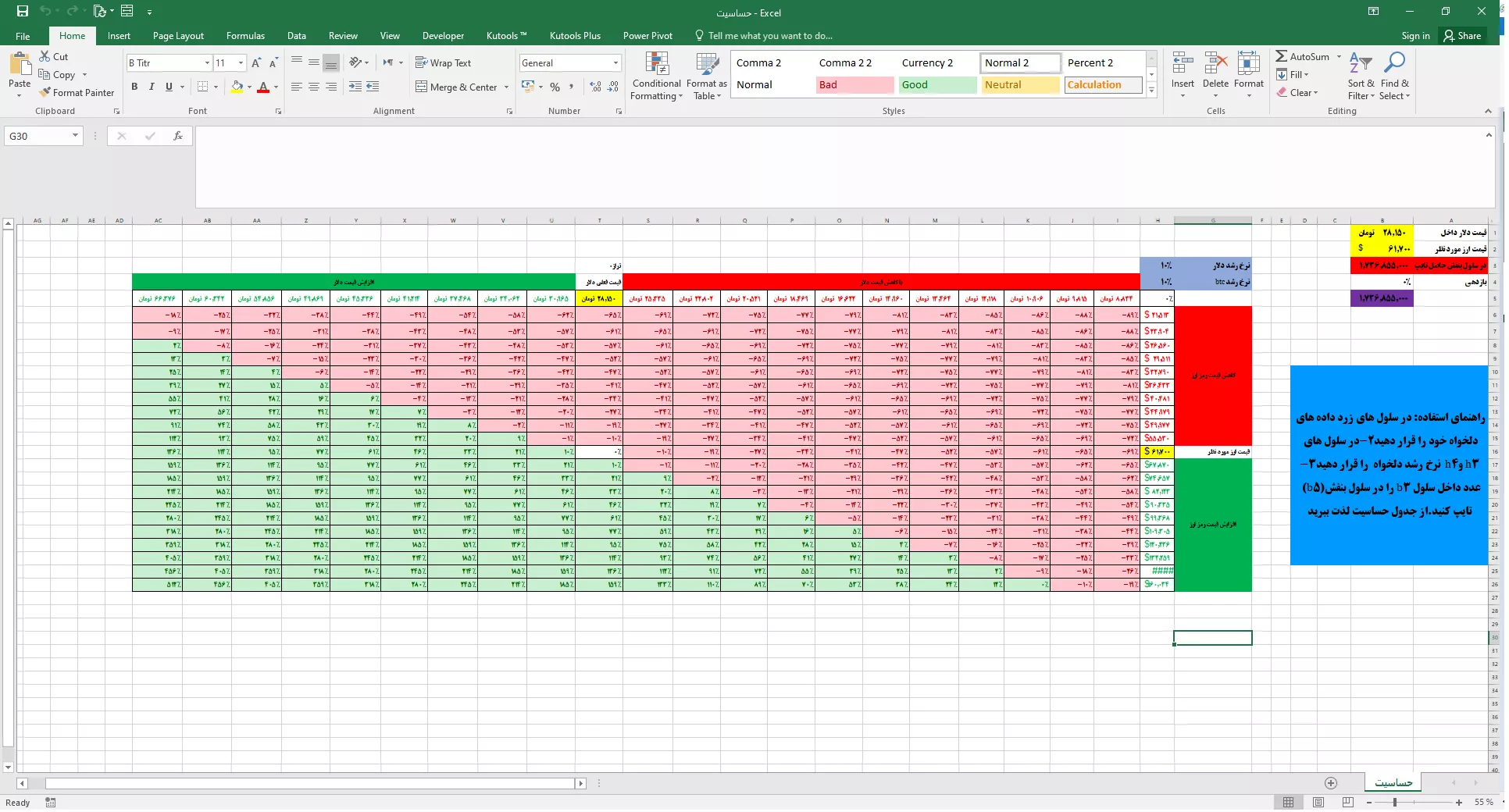Expand the Name Box dropdown arrow
1509x812 pixels.
click(x=75, y=136)
